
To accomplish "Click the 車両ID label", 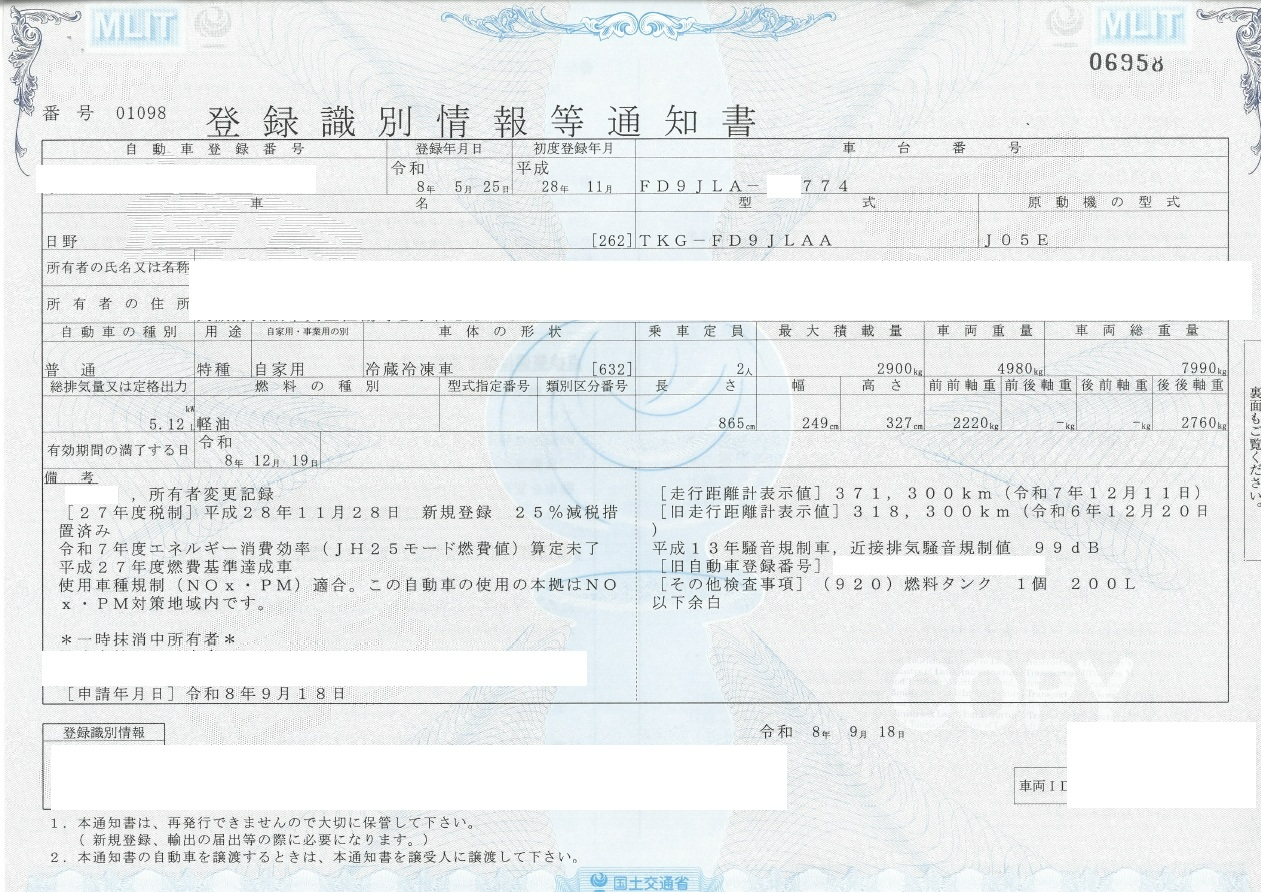I will point(1040,785).
